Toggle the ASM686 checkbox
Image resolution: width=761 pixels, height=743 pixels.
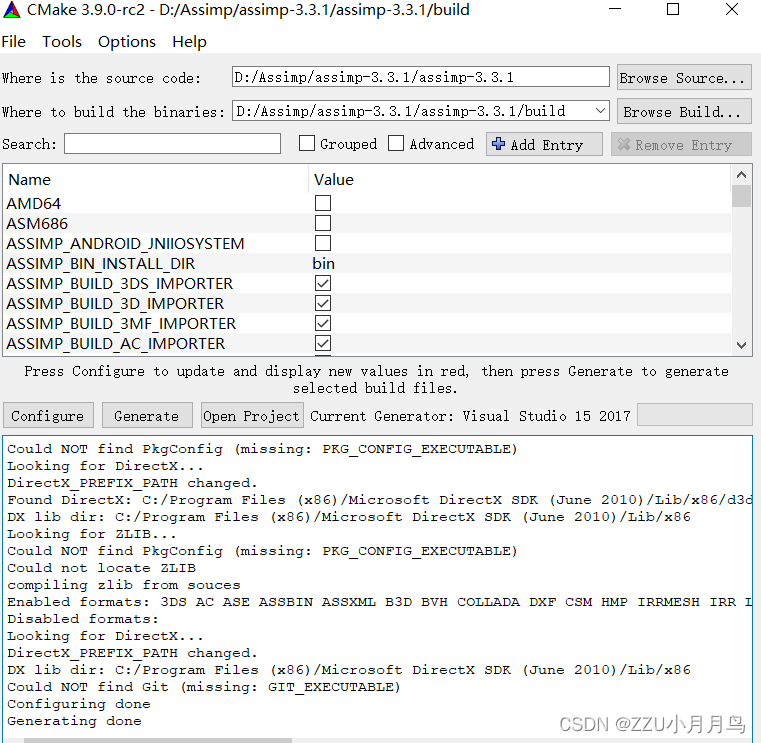[x=323, y=223]
